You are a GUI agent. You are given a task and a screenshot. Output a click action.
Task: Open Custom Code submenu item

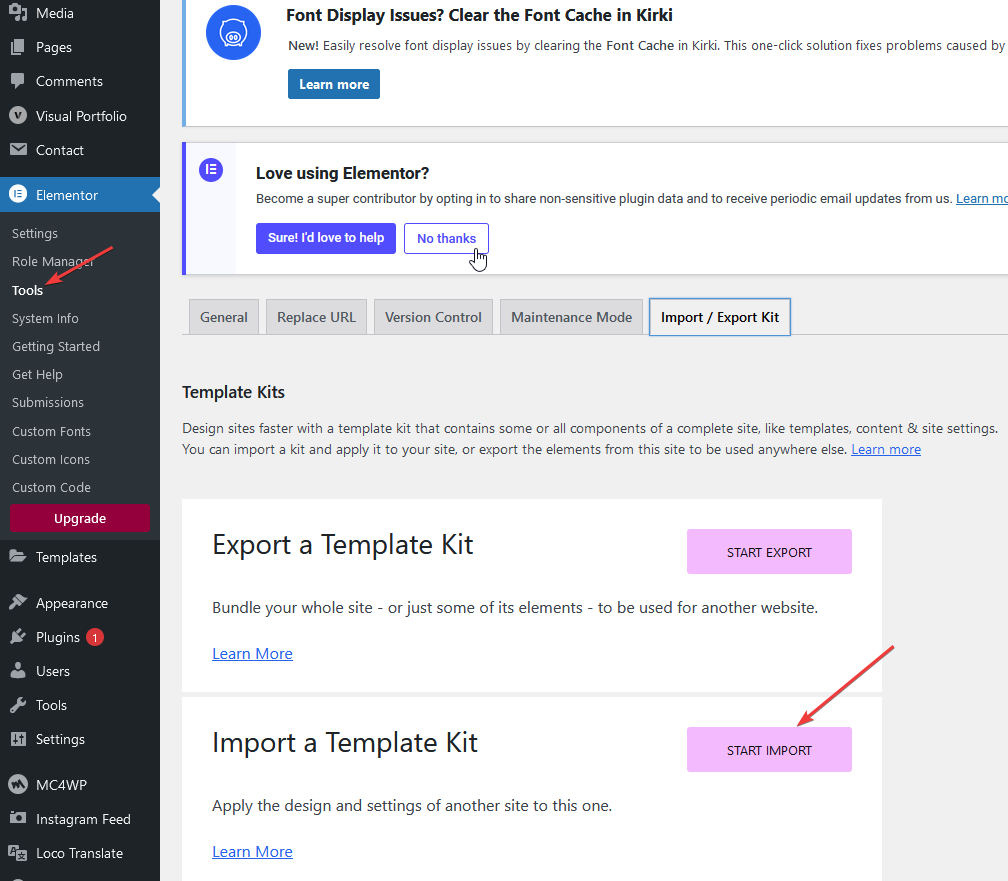(x=51, y=487)
